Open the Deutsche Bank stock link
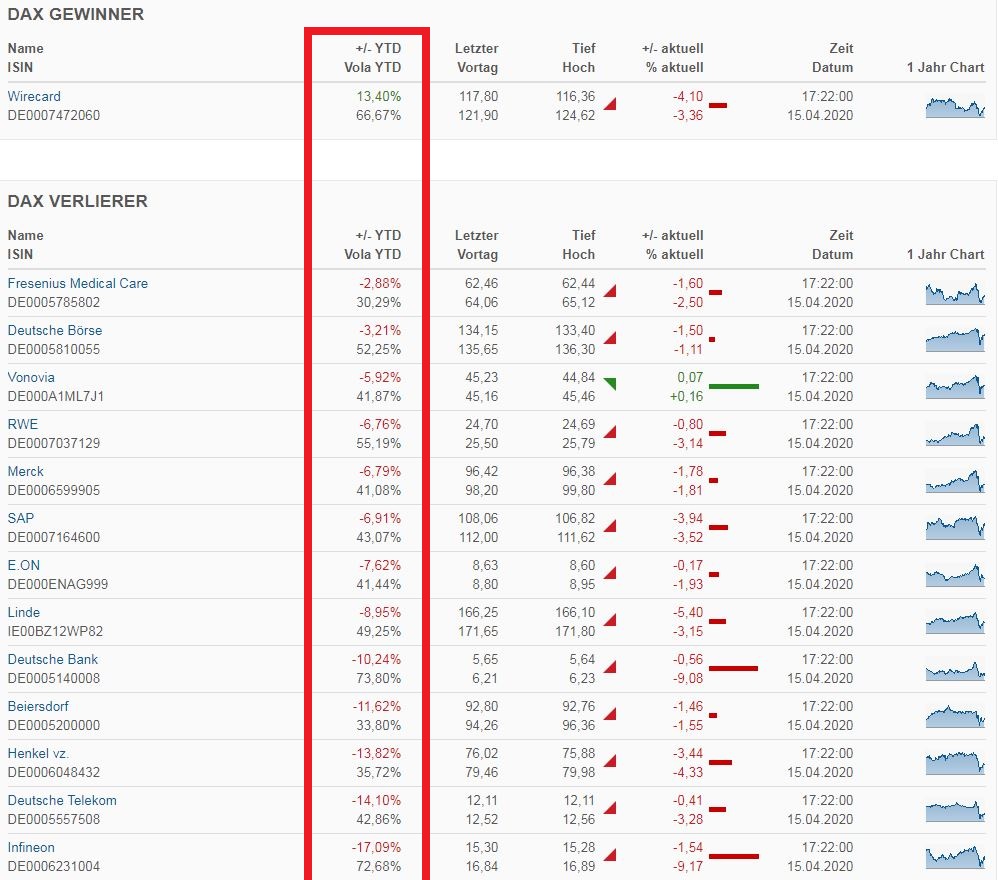 (53, 660)
